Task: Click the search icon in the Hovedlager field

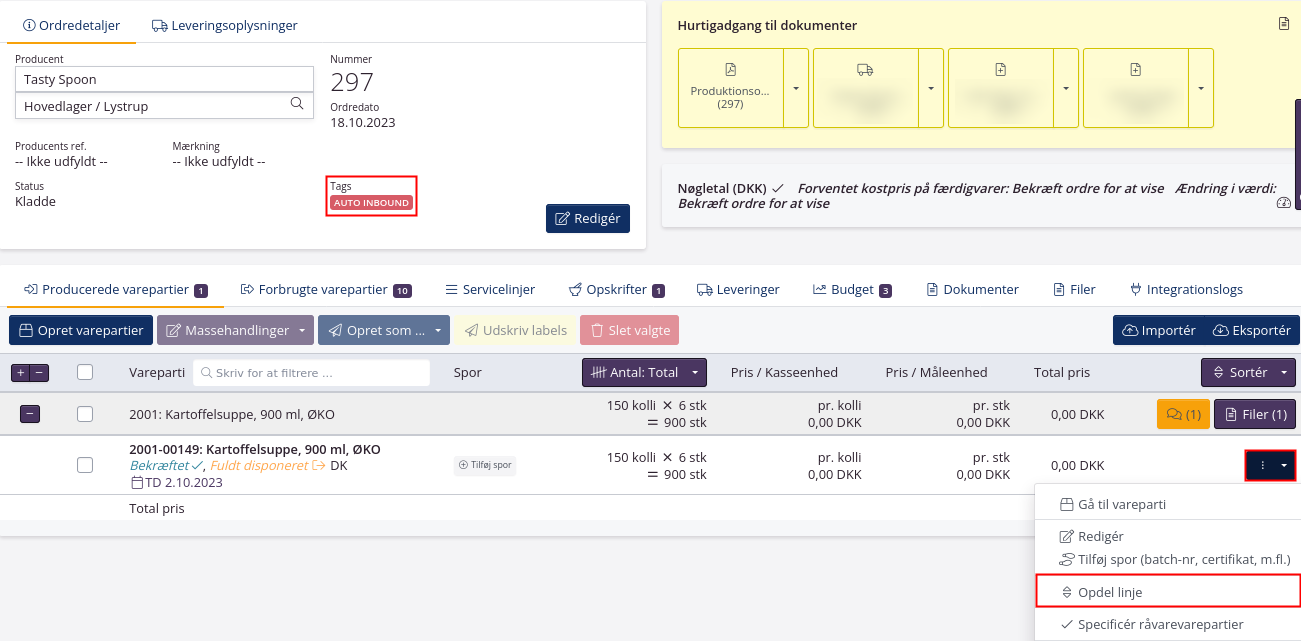Action: point(297,104)
